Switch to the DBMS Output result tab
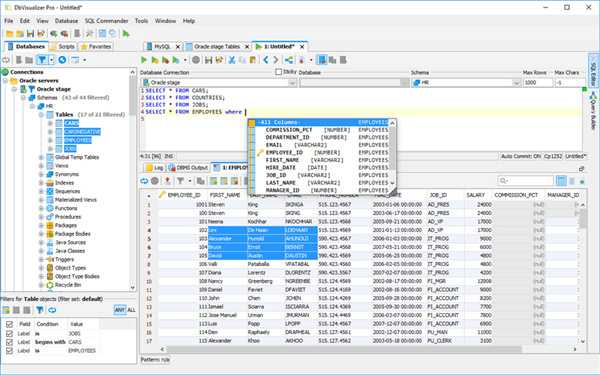The height and width of the screenshot is (375, 600). (188, 168)
